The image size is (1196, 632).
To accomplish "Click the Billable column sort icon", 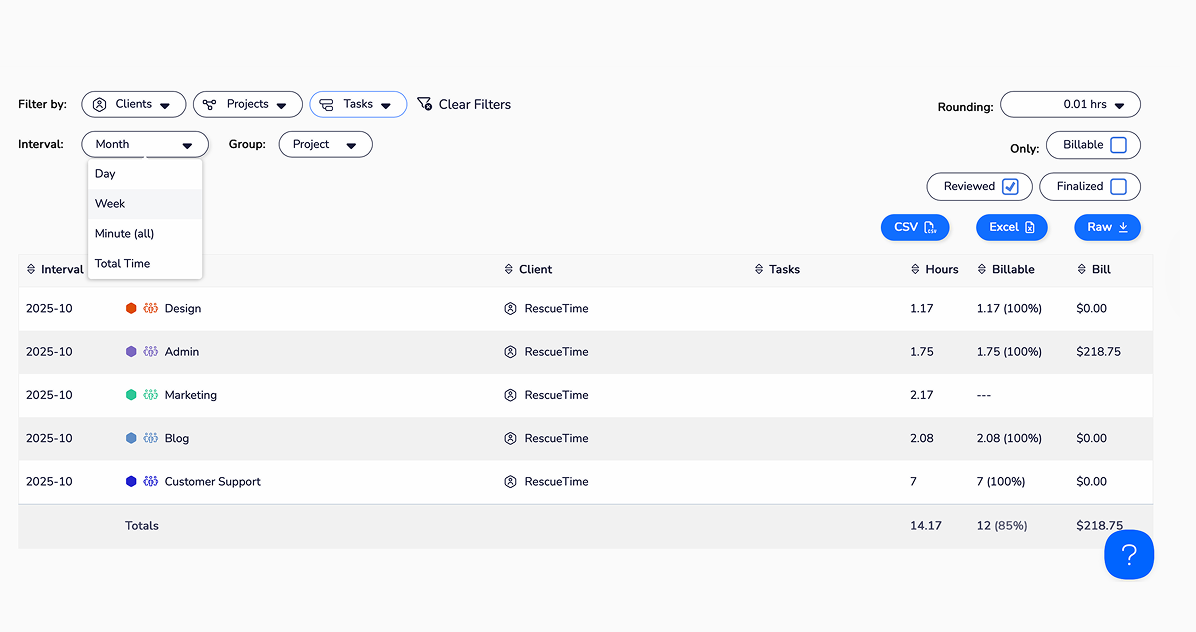I will (982, 270).
